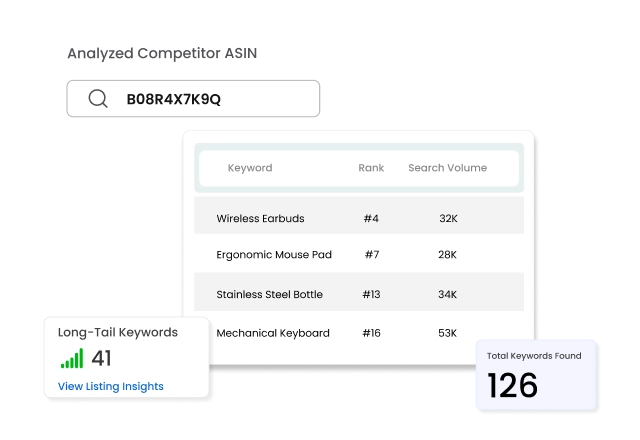Click the grey-outlined box at top left
640x440 pixels.
pos(196,99)
